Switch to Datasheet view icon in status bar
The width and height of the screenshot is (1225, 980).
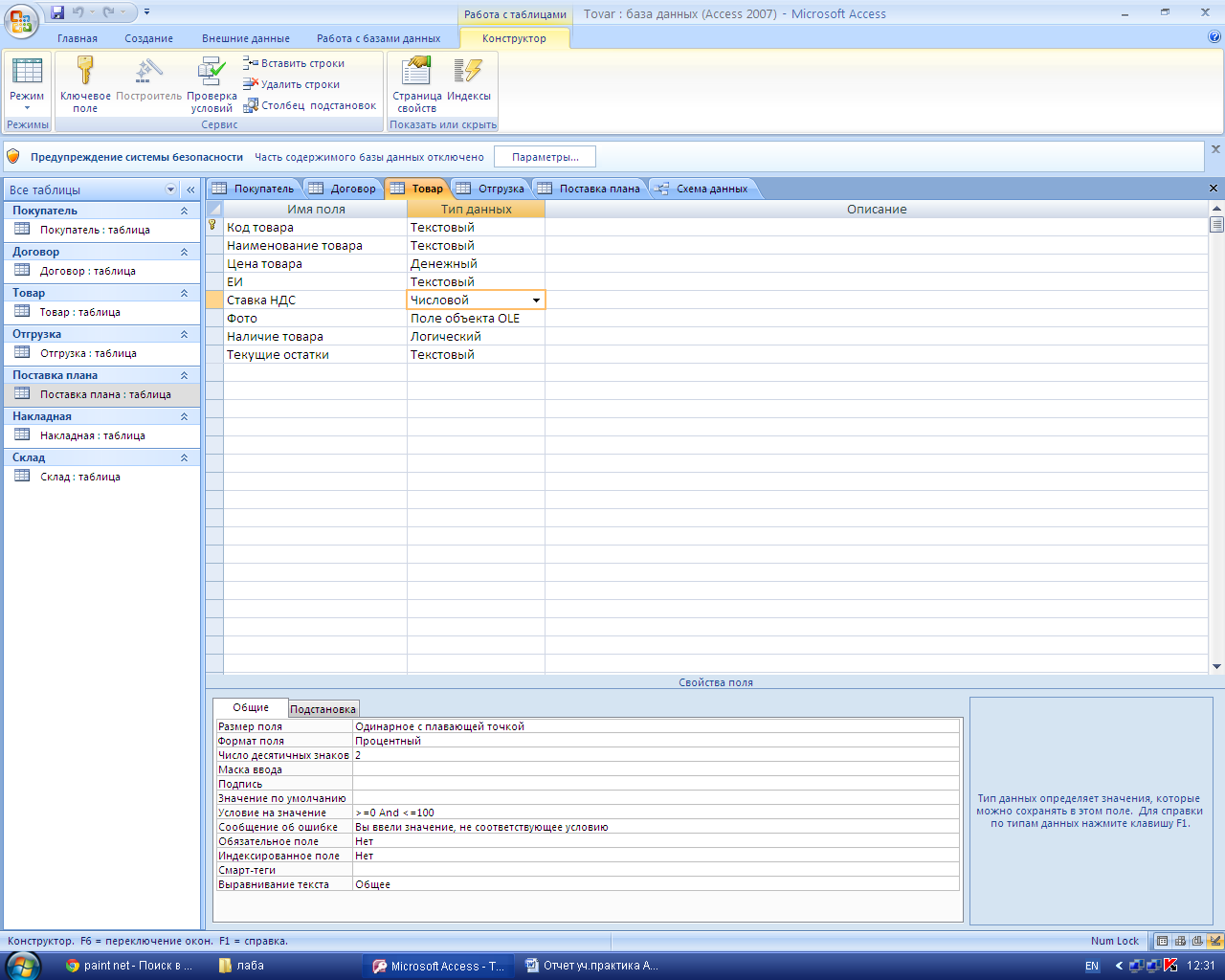1163,941
